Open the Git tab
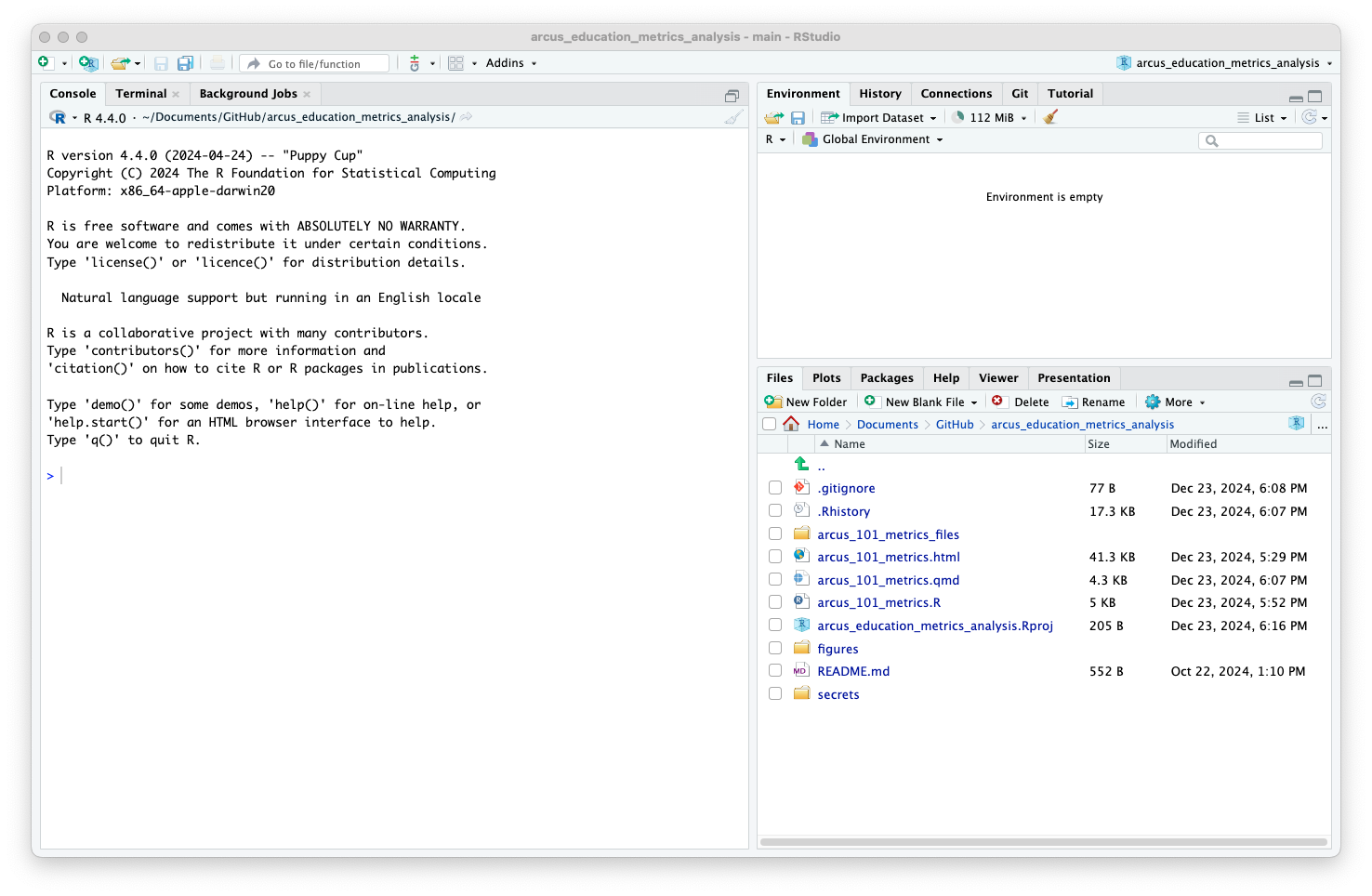The width and height of the screenshot is (1372, 896). coord(1020,94)
